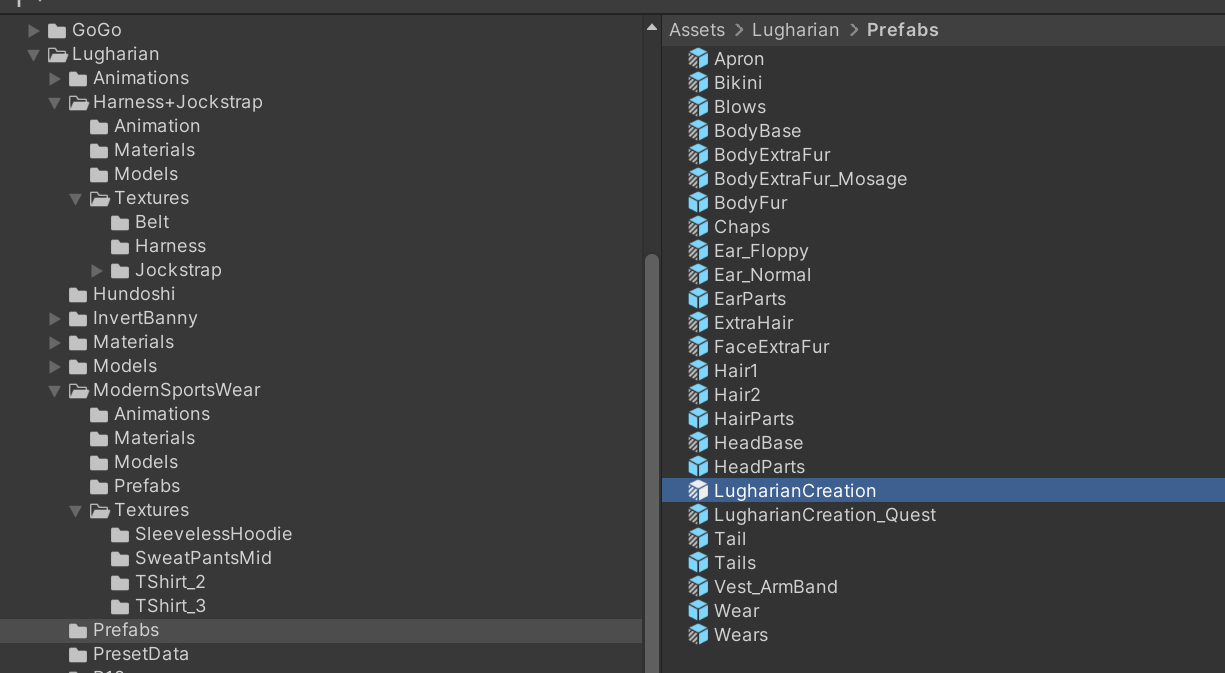Select the HairParts prefab icon
The image size is (1225, 673).
[x=698, y=419]
